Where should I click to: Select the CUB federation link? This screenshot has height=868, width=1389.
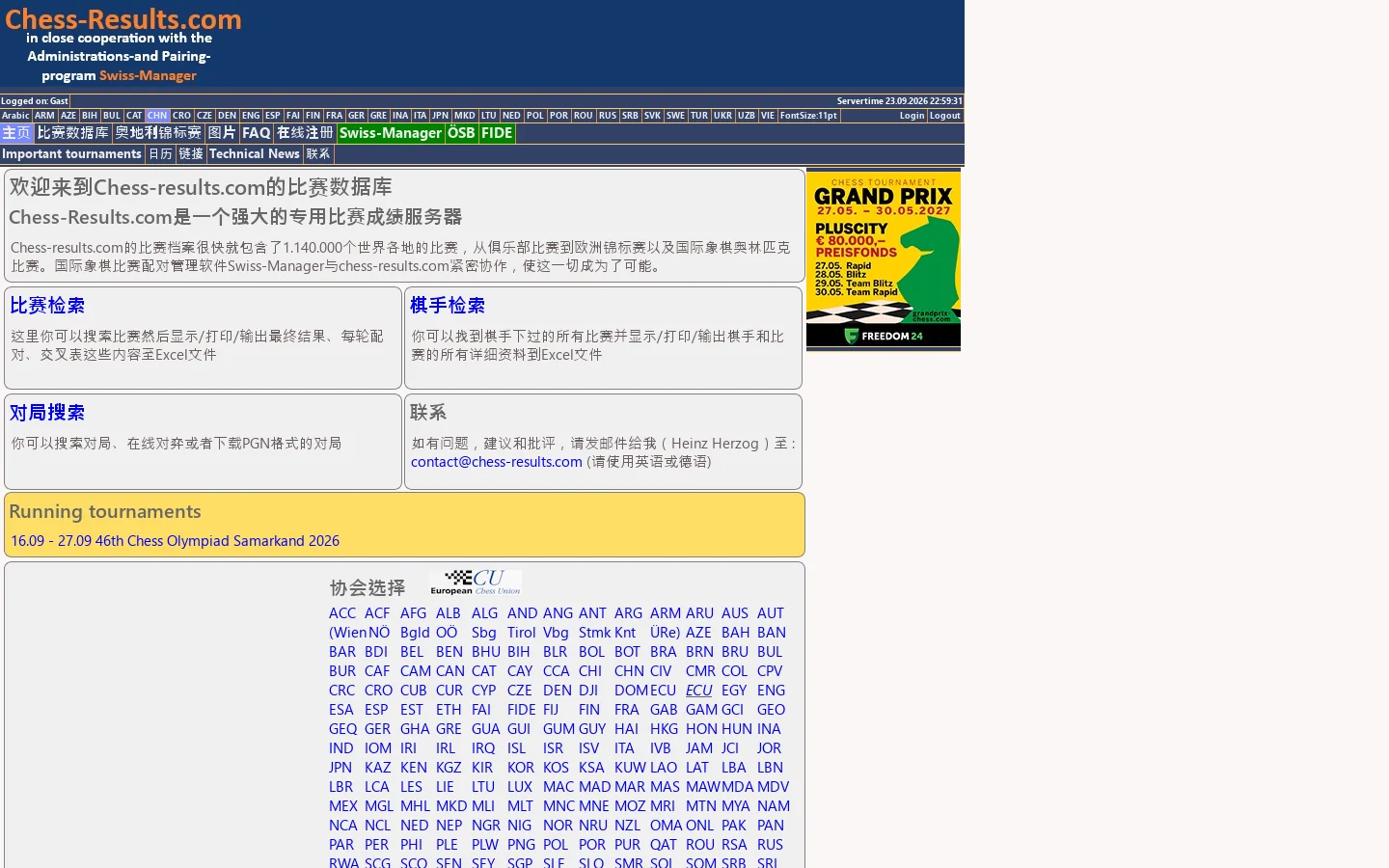point(414,691)
